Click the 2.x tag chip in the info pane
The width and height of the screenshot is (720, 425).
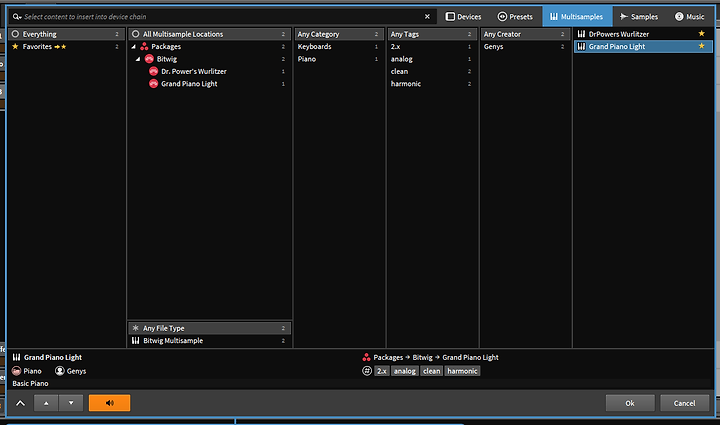(382, 371)
